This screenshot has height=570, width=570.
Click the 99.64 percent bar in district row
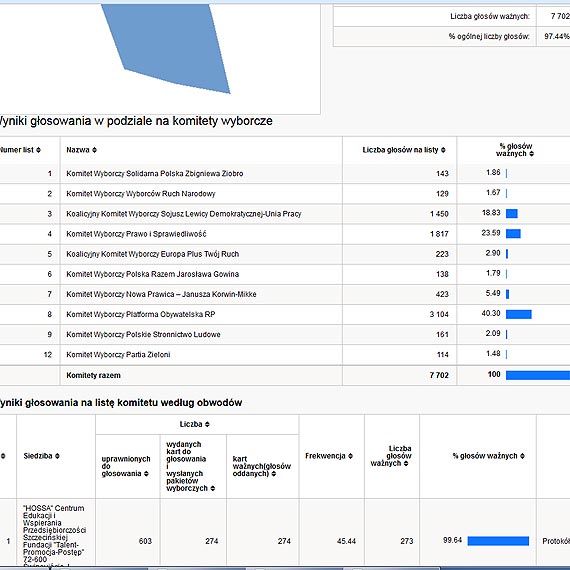[498, 541]
